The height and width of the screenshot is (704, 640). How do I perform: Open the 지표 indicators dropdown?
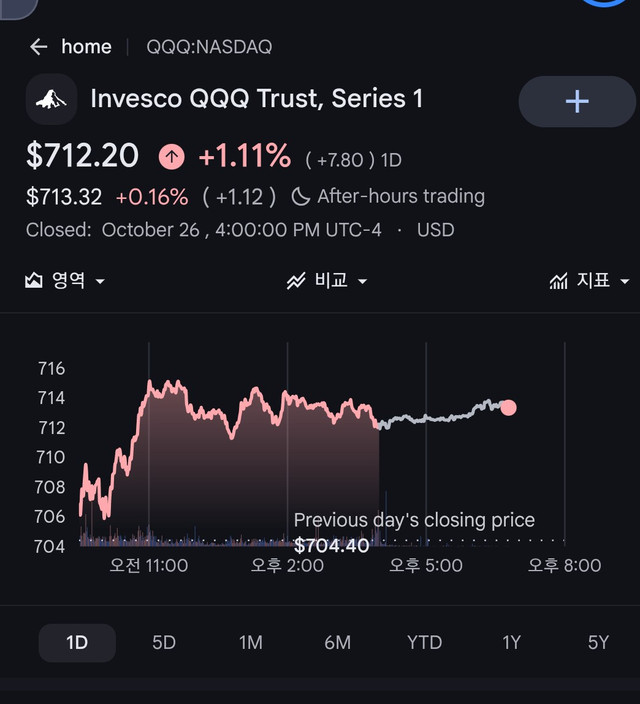[590, 281]
